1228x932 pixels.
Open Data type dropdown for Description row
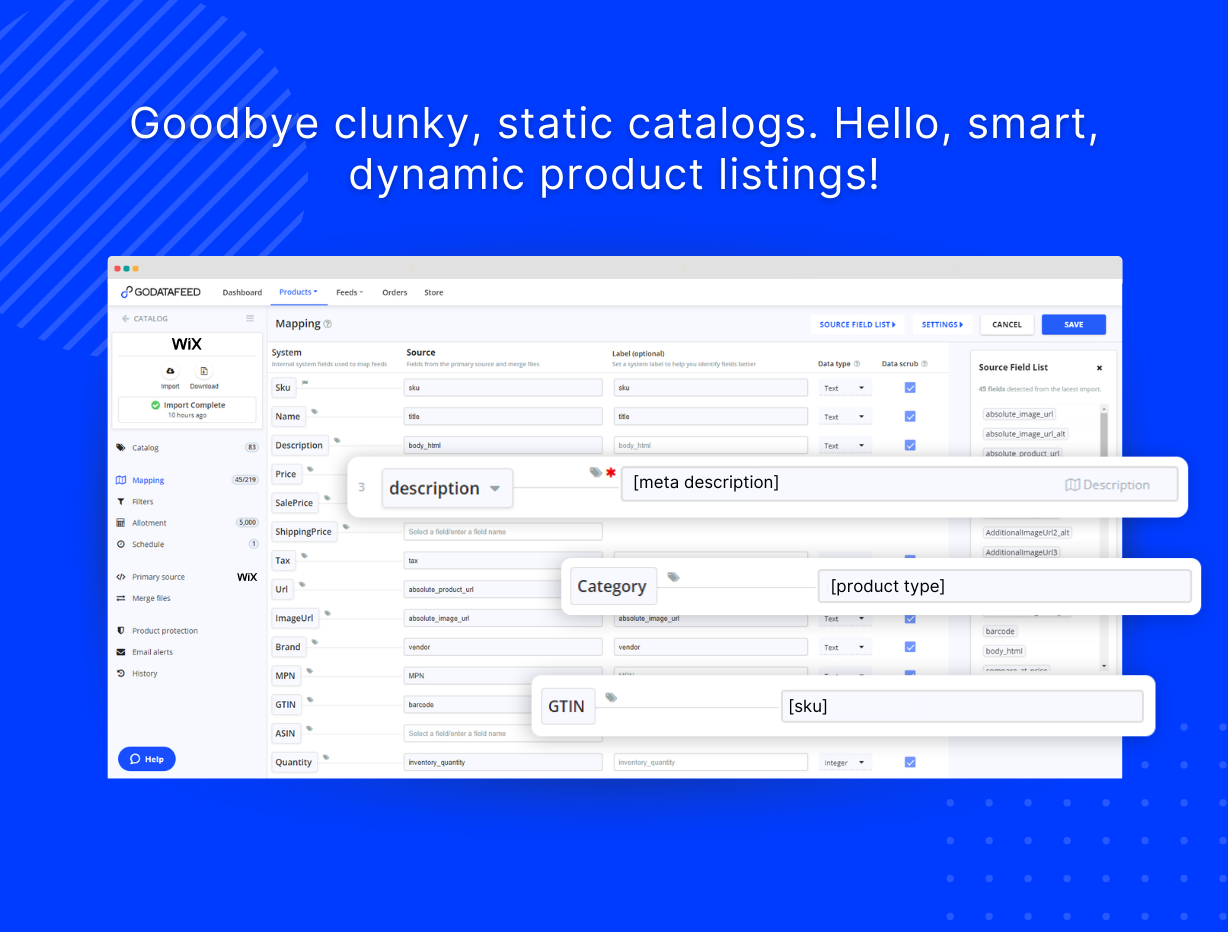(x=845, y=446)
